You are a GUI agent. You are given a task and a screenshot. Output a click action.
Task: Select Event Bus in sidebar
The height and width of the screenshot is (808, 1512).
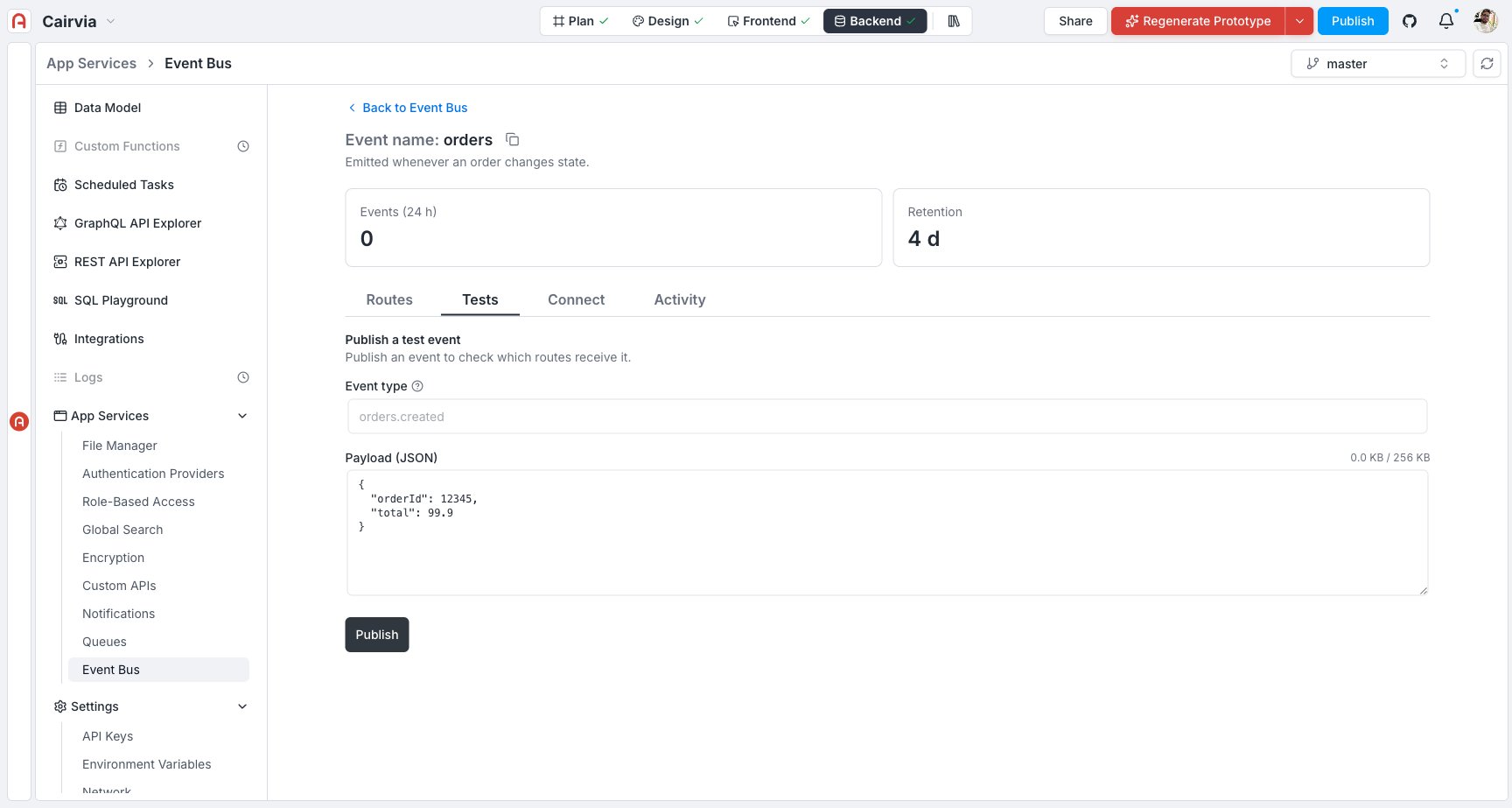point(158,670)
